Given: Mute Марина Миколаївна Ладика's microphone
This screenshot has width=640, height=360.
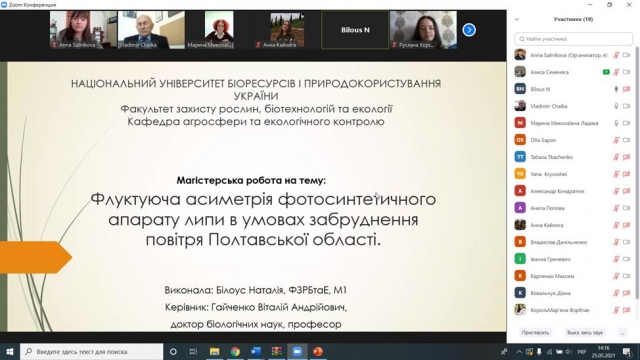Looking at the screenshot, I should pos(616,123).
